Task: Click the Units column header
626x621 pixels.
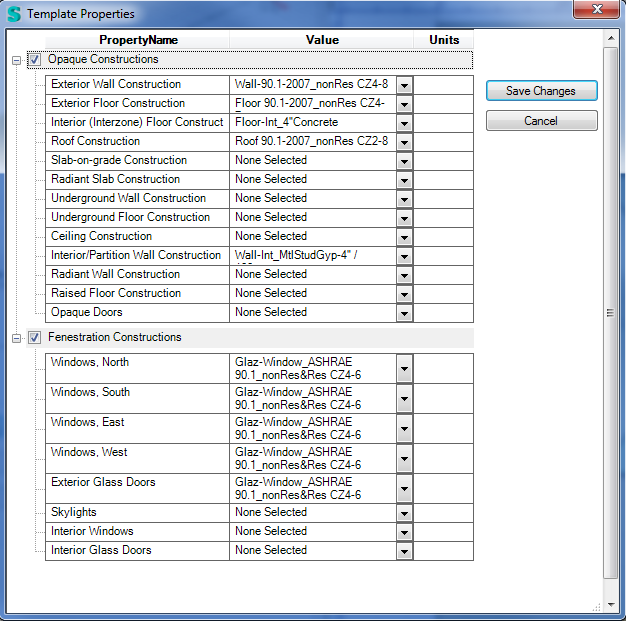Action: click(444, 40)
